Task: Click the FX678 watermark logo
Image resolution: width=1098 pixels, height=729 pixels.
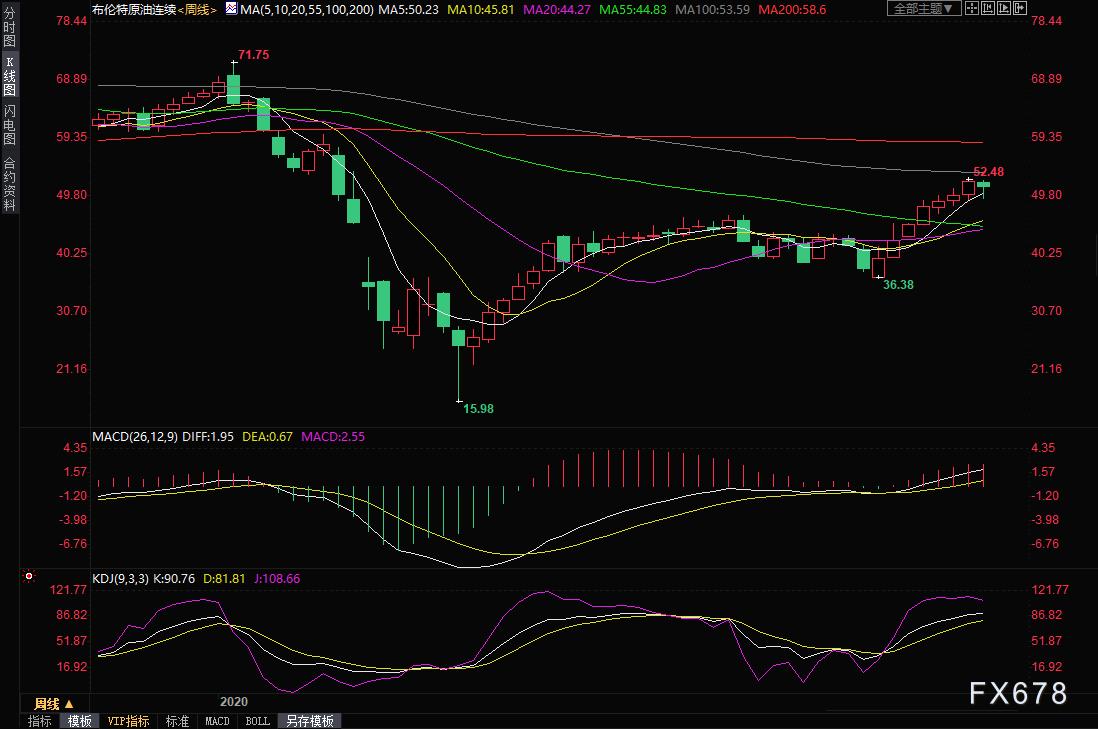Action: pos(1016,693)
